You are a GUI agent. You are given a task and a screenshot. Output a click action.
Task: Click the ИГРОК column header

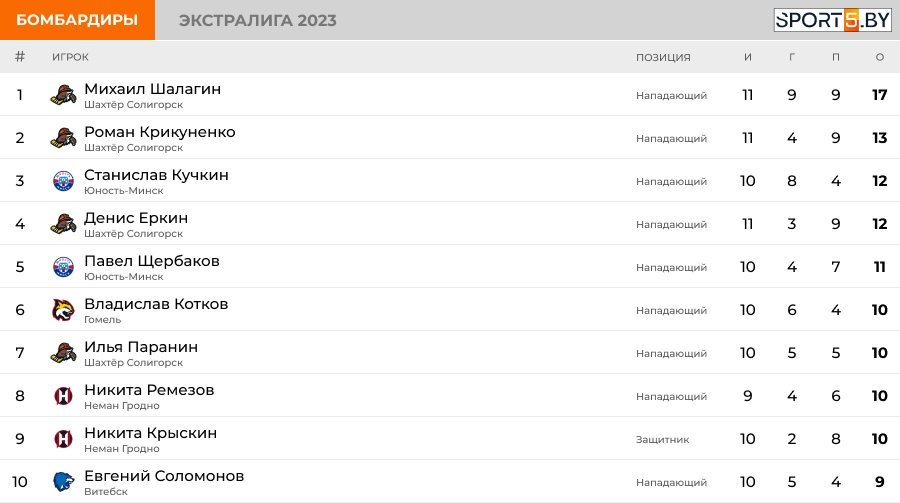click(x=71, y=57)
